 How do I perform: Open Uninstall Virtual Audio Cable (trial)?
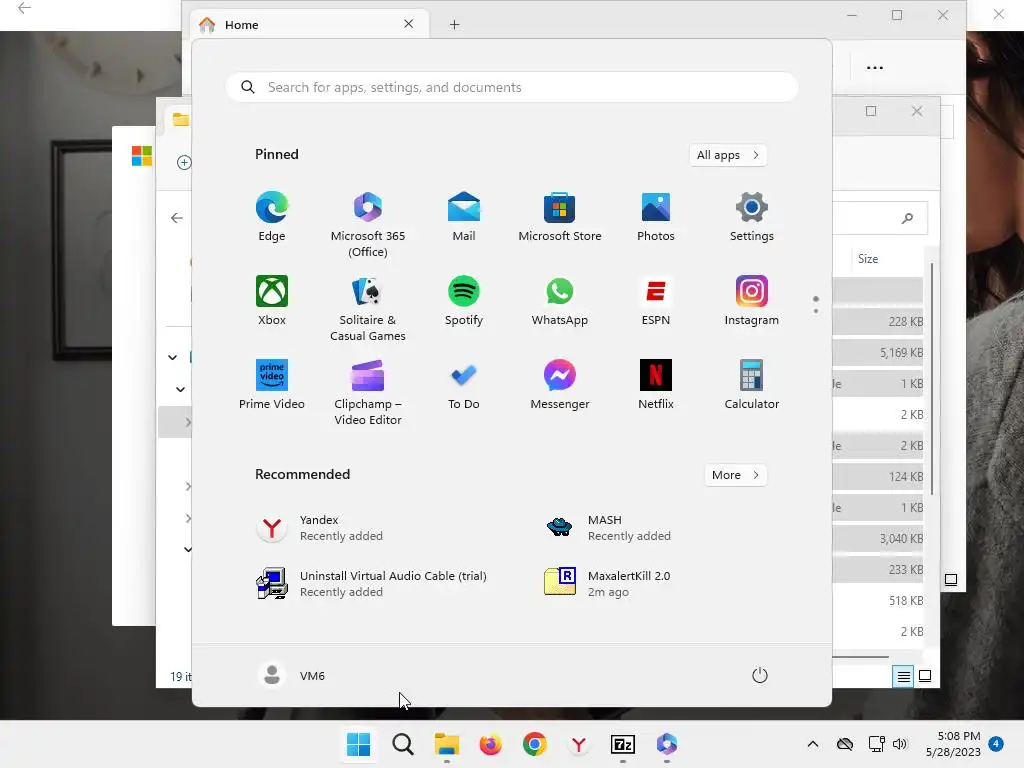point(371,583)
